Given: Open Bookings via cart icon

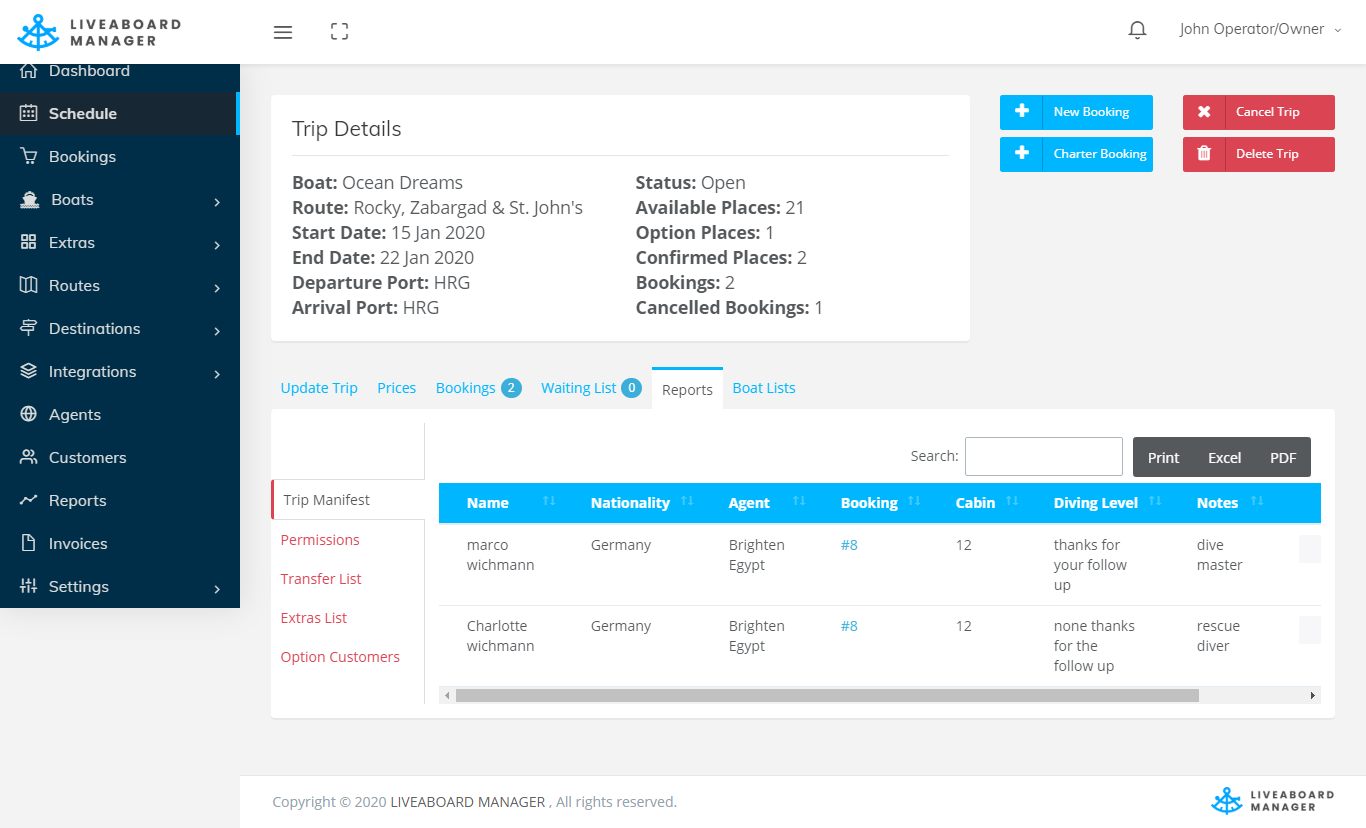Looking at the screenshot, I should point(29,157).
